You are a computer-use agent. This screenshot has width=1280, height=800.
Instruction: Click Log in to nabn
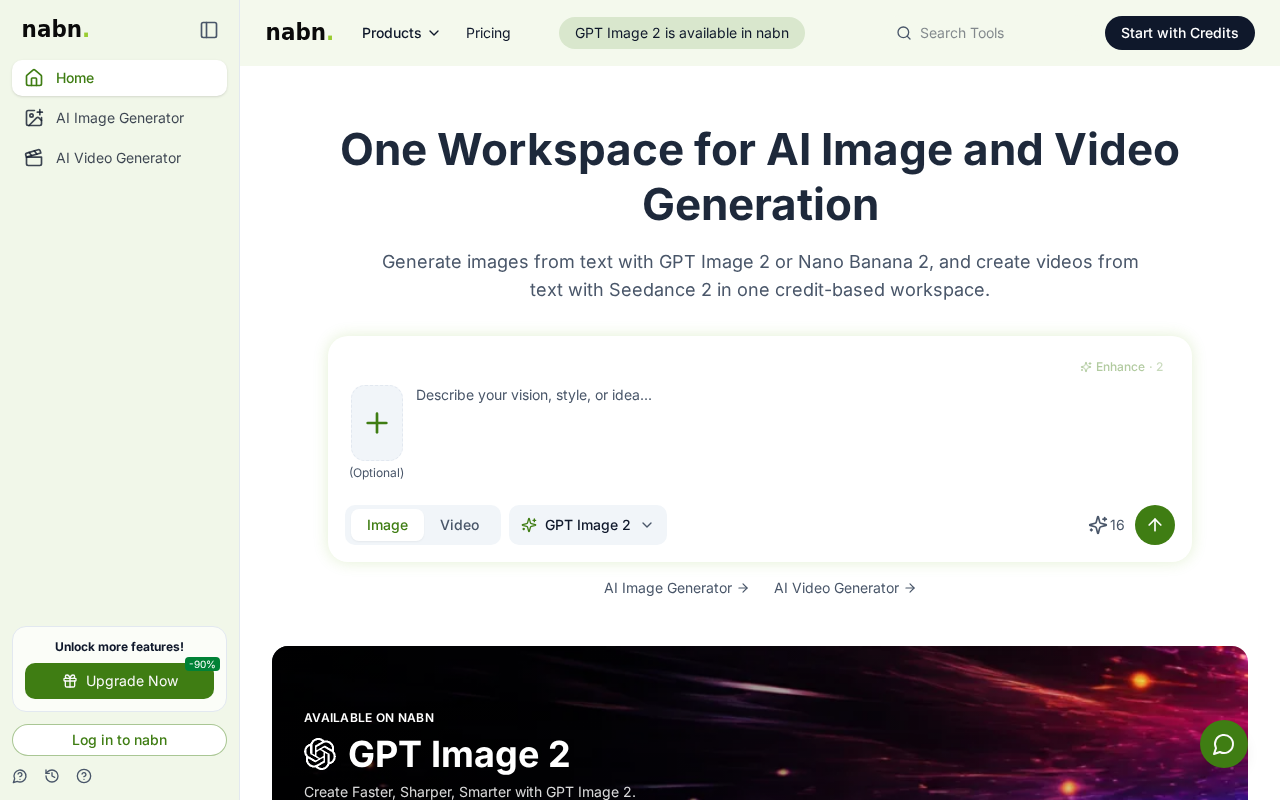pyautogui.click(x=120, y=740)
